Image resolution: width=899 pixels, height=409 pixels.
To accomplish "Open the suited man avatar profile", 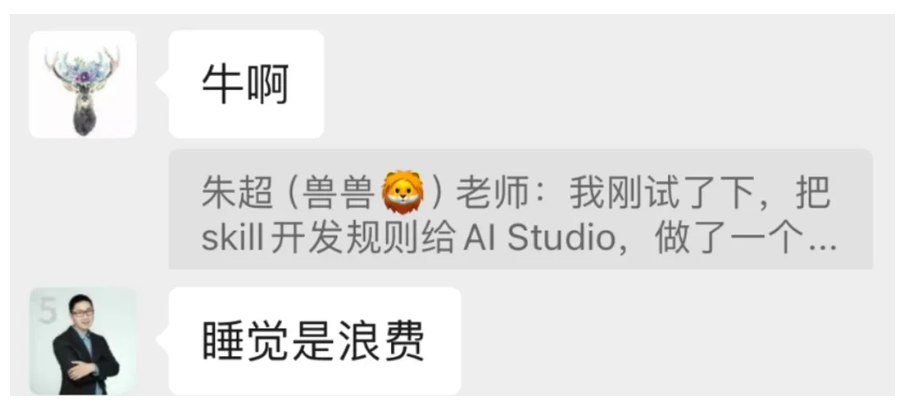I will (83, 341).
